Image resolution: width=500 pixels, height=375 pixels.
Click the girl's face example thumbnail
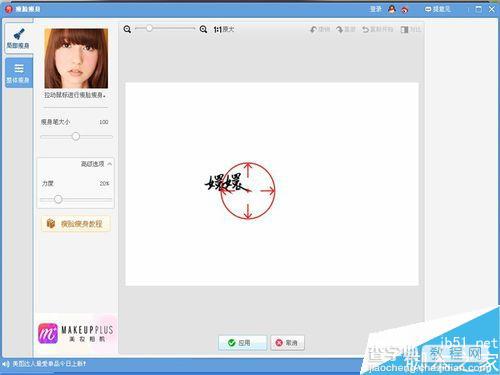tap(76, 58)
